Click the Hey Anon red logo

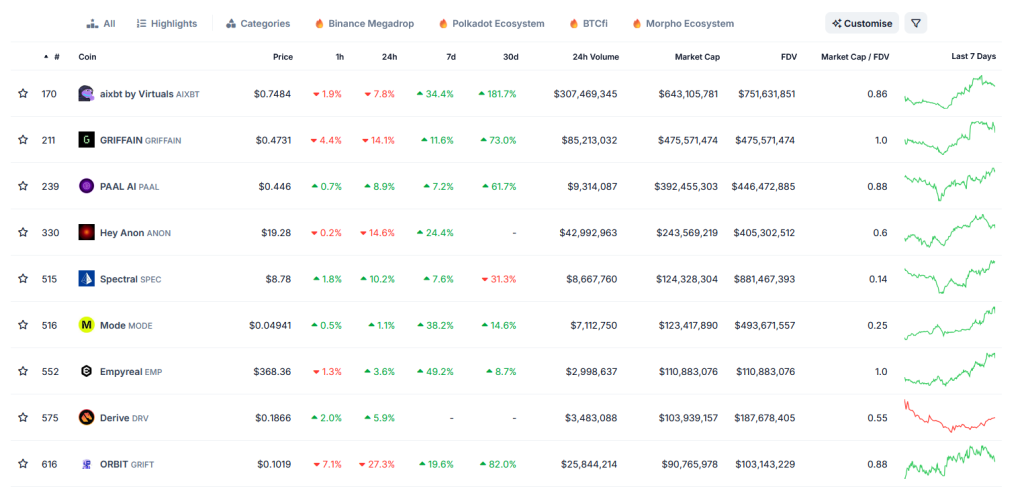click(86, 232)
